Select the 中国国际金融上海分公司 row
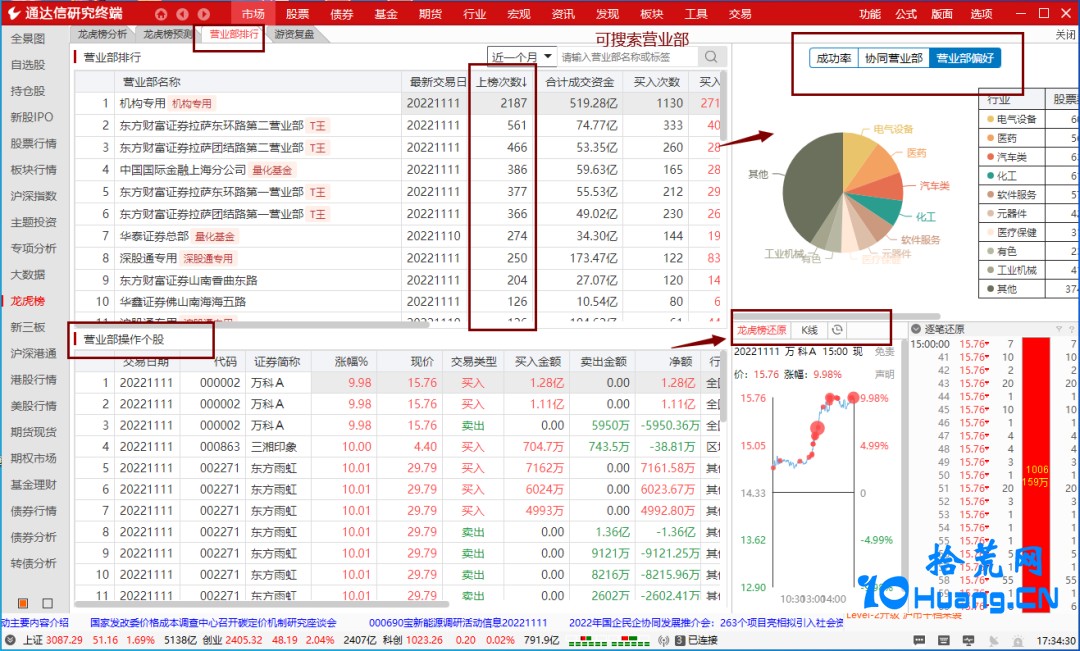This screenshot has width=1080, height=651. pyautogui.click(x=397, y=169)
